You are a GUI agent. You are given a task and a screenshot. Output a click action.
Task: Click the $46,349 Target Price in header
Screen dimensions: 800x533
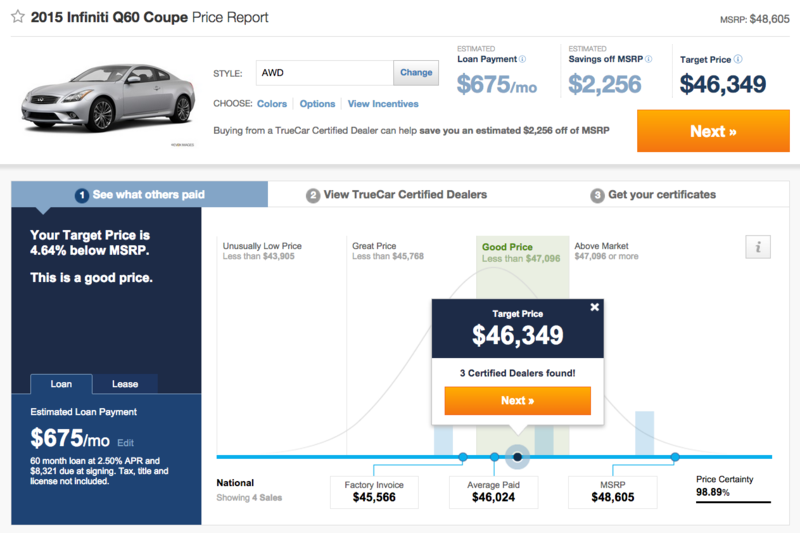pyautogui.click(x=723, y=84)
